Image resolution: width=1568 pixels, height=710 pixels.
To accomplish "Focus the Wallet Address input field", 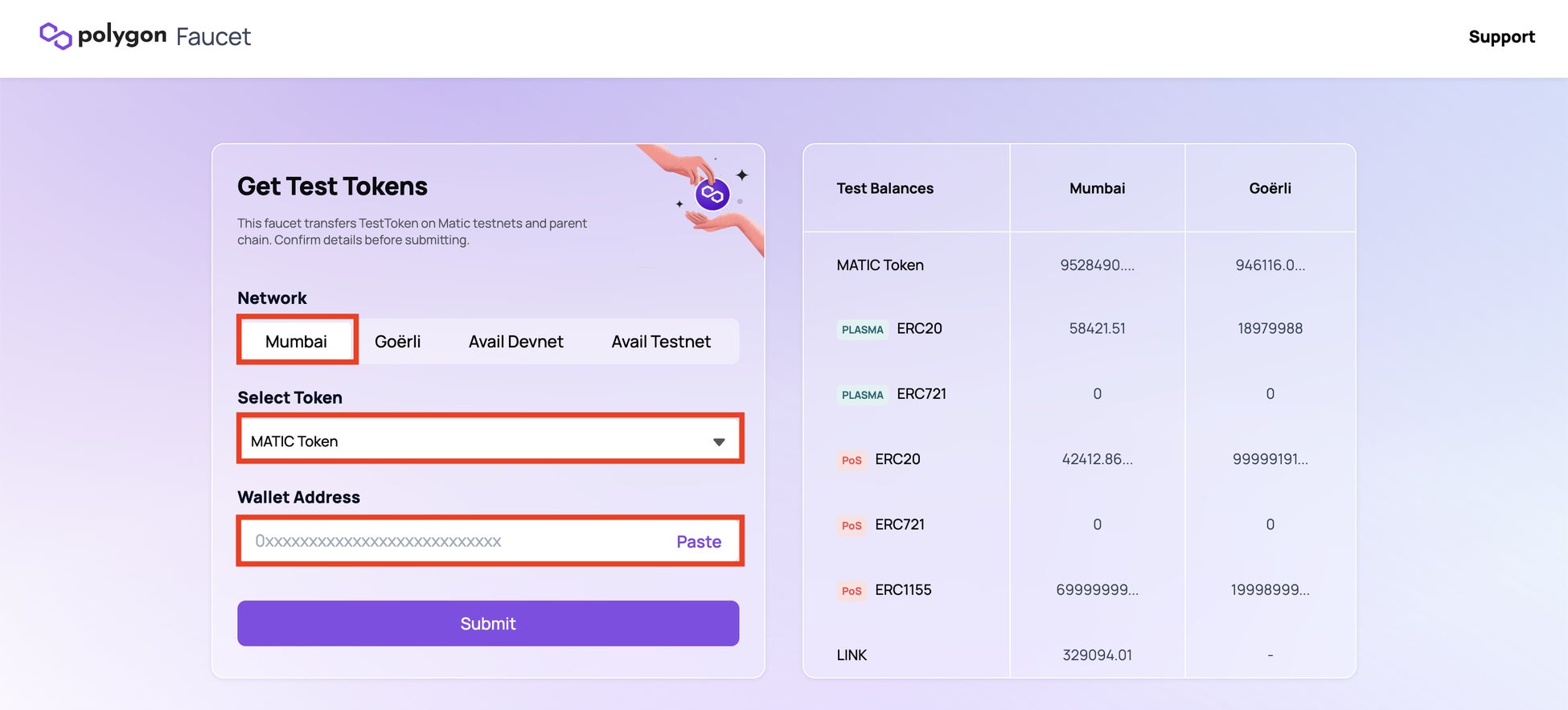I will 450,541.
